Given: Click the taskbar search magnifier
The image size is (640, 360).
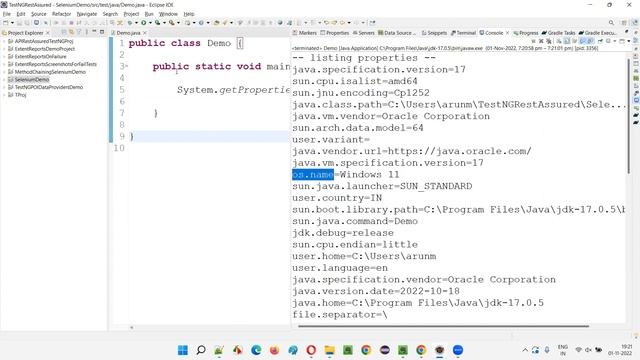Looking at the screenshot, I should (x=201, y=350).
